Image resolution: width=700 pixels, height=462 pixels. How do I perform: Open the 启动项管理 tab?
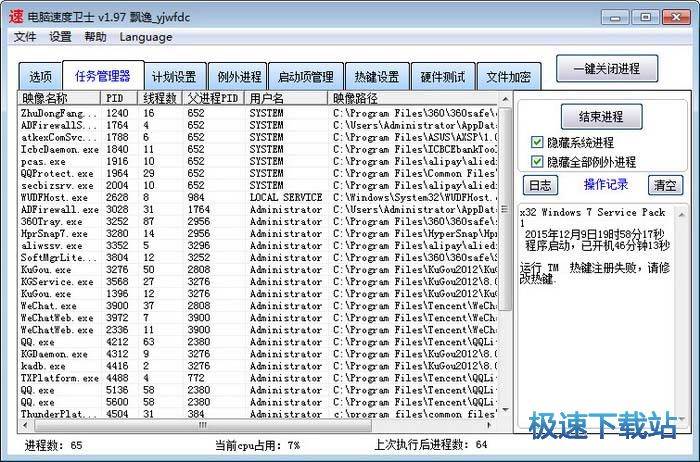pos(305,77)
